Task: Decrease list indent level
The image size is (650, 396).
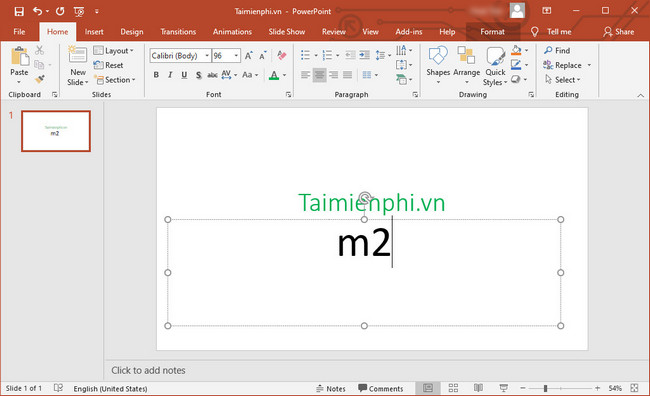Action: pos(350,55)
